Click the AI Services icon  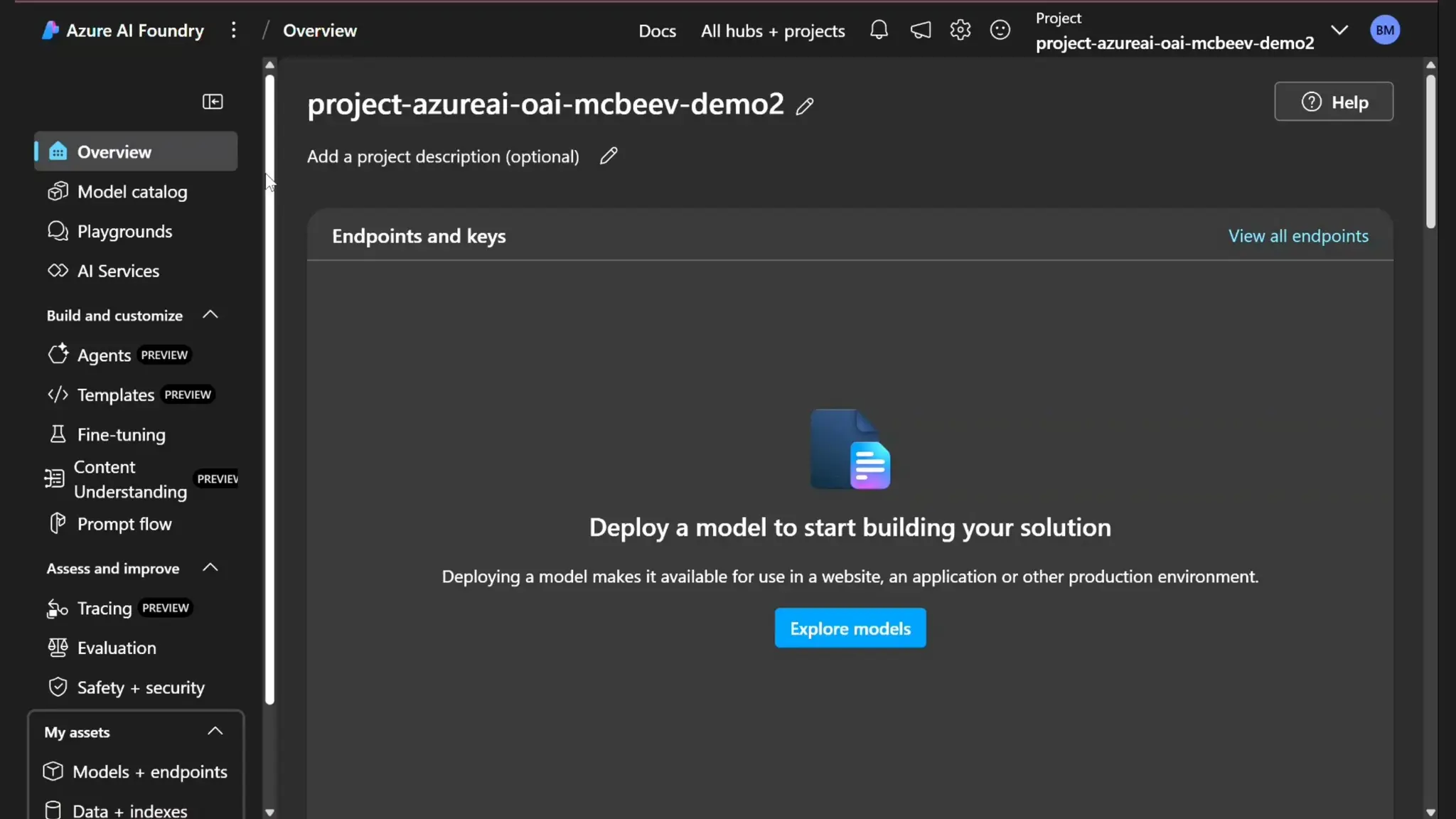click(58, 271)
